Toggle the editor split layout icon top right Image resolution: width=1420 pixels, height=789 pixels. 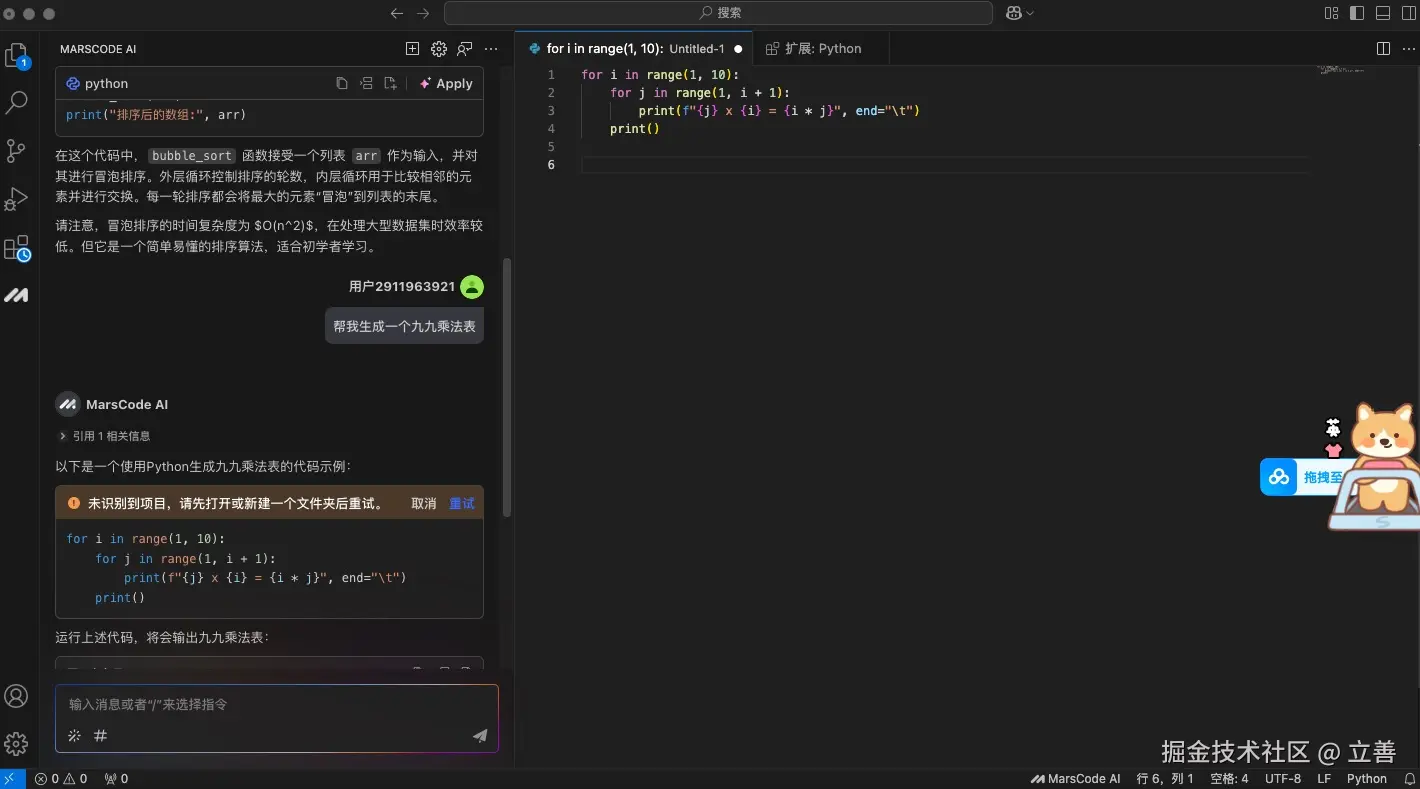(1383, 47)
